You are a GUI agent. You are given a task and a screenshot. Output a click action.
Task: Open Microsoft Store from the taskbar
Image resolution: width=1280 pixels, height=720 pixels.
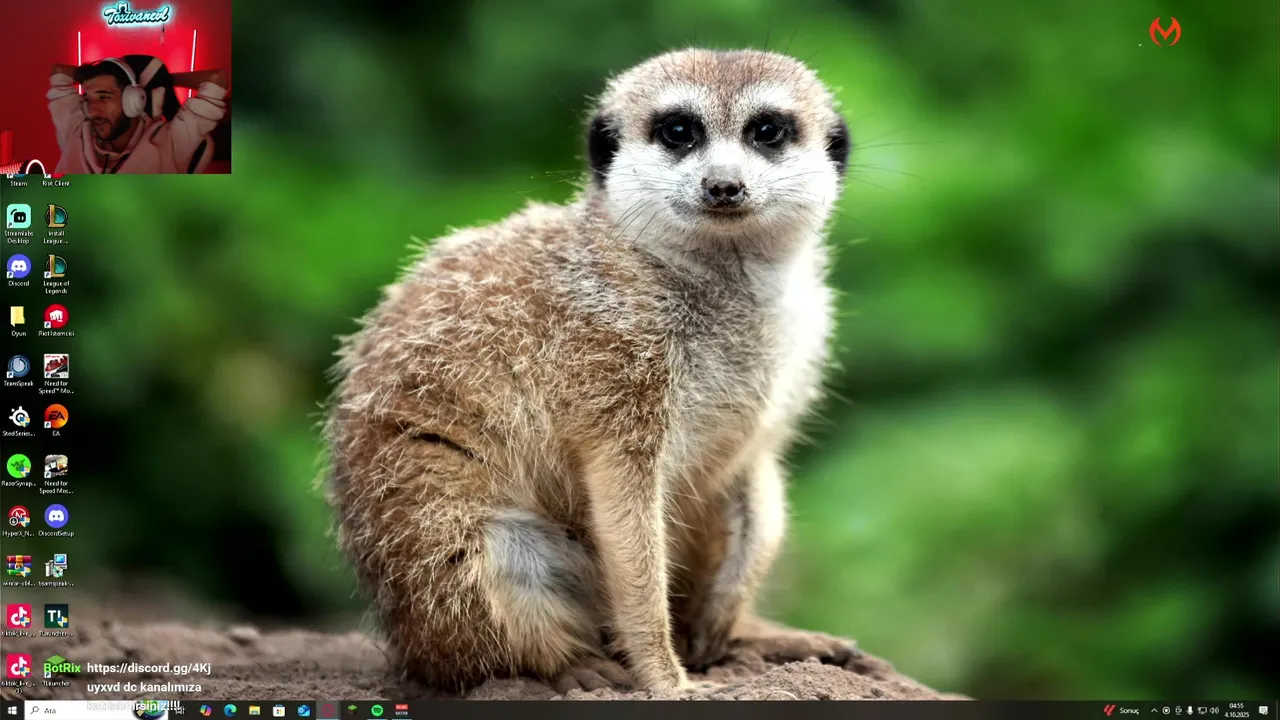(x=279, y=711)
